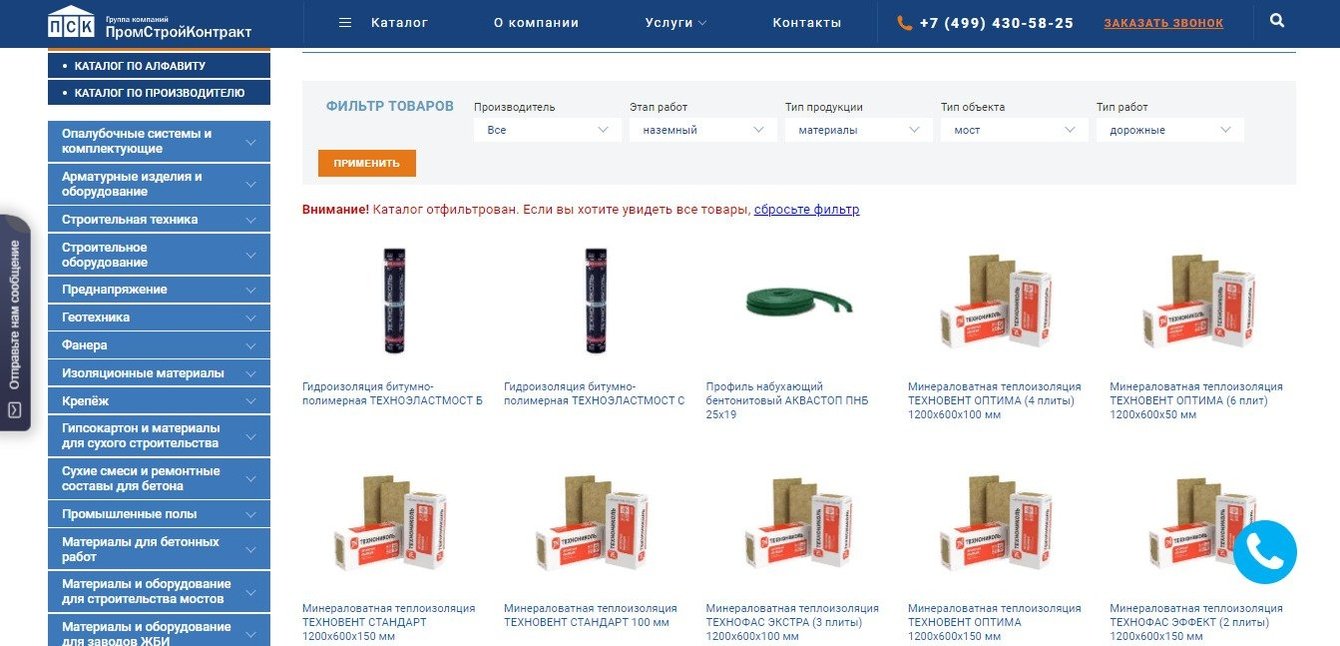Expand the Изоляционные материалы category chevron
Viewport: 1340px width, 646px height.
pyautogui.click(x=251, y=373)
